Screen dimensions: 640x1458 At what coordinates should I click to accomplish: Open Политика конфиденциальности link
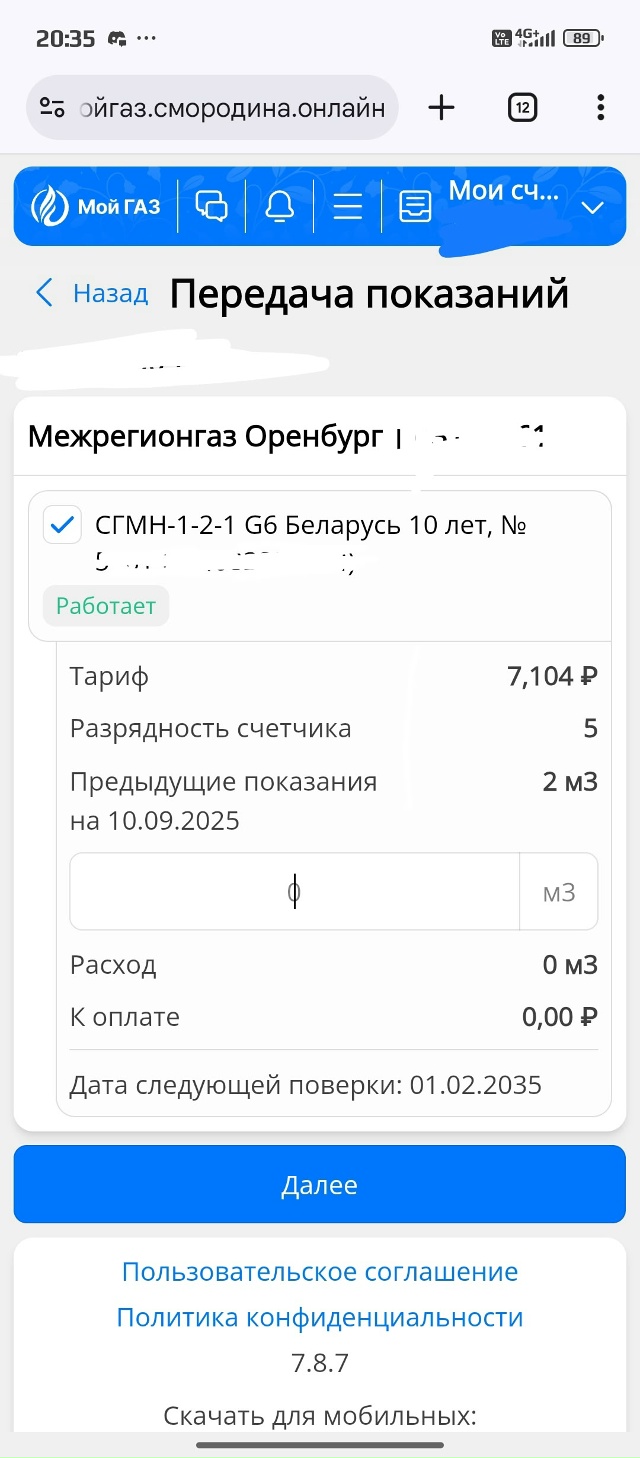point(320,1317)
